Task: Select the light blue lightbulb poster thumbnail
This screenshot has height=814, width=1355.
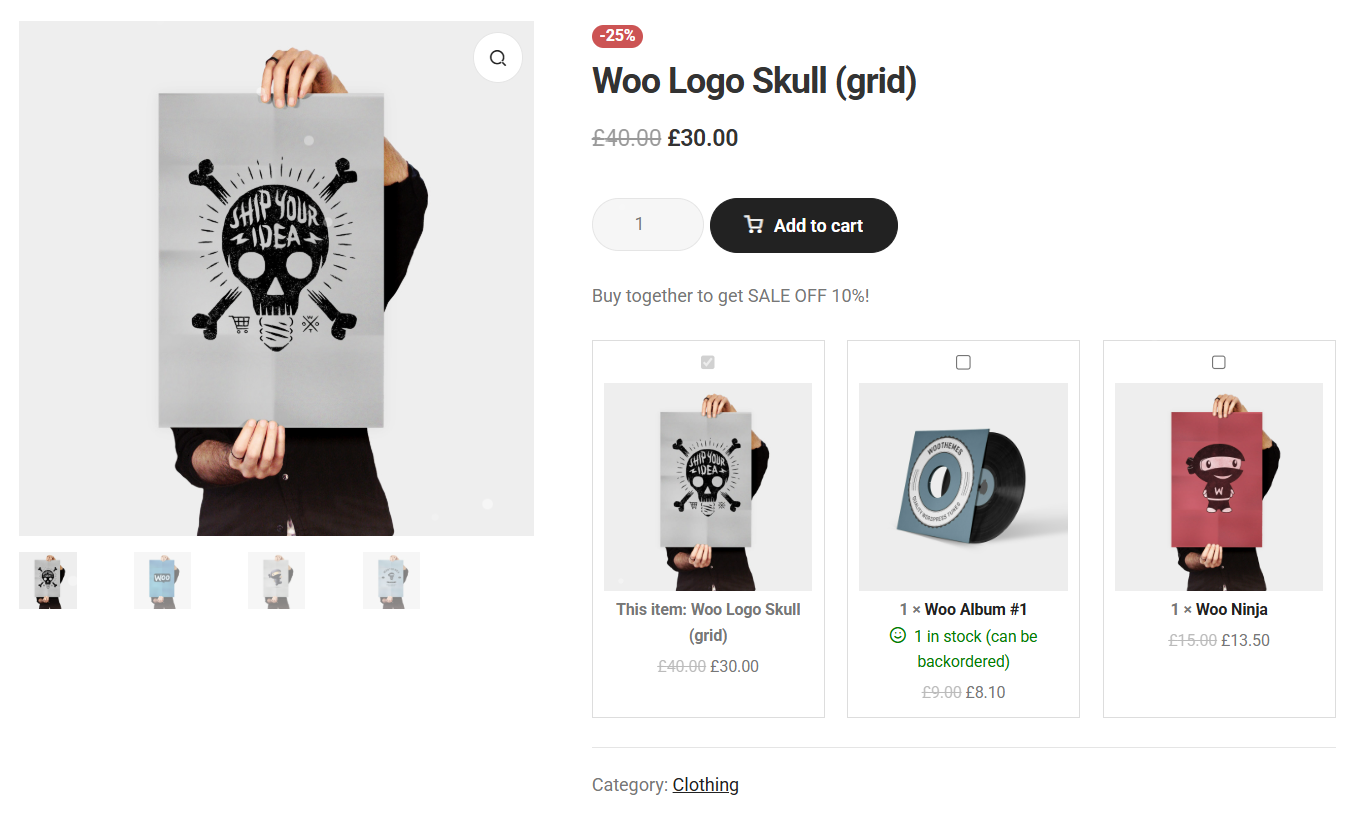Action: (x=391, y=580)
